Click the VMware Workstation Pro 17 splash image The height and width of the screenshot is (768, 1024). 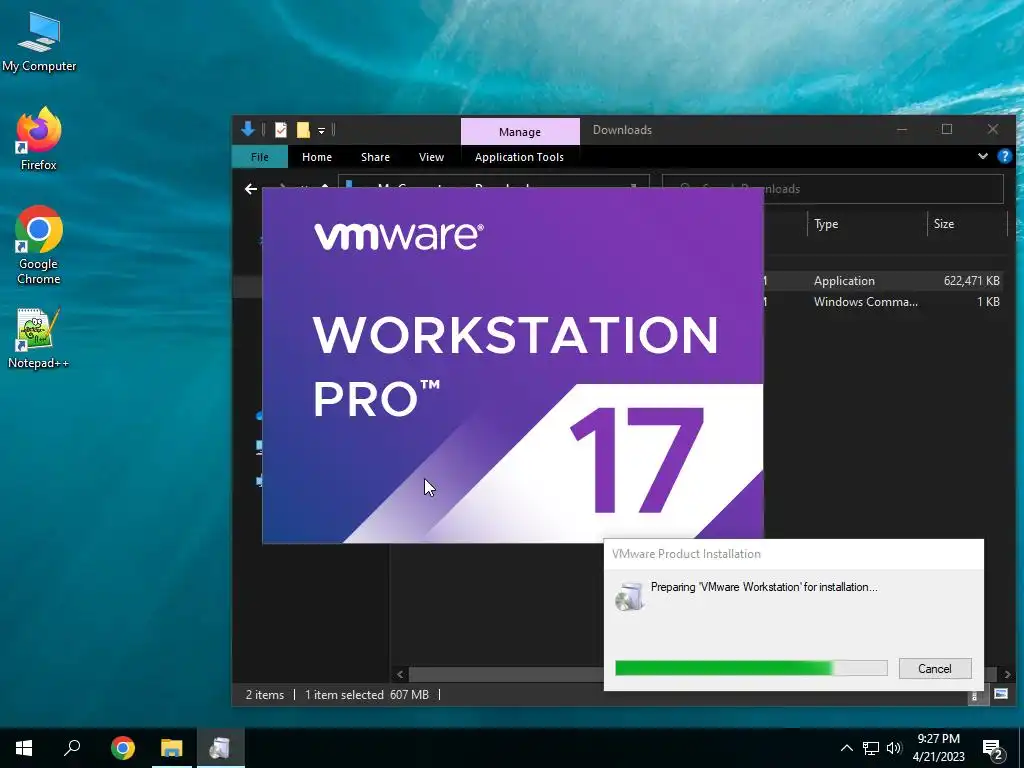click(x=513, y=364)
